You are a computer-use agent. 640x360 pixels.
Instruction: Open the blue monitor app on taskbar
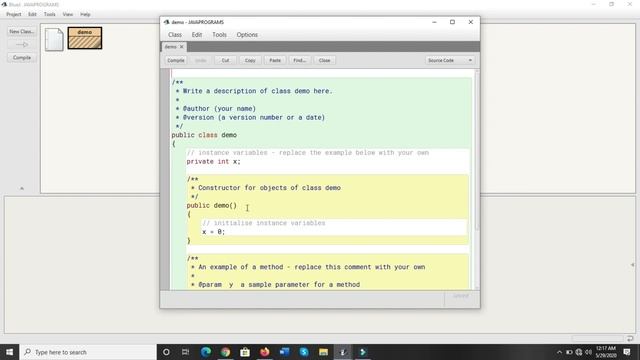pos(284,352)
